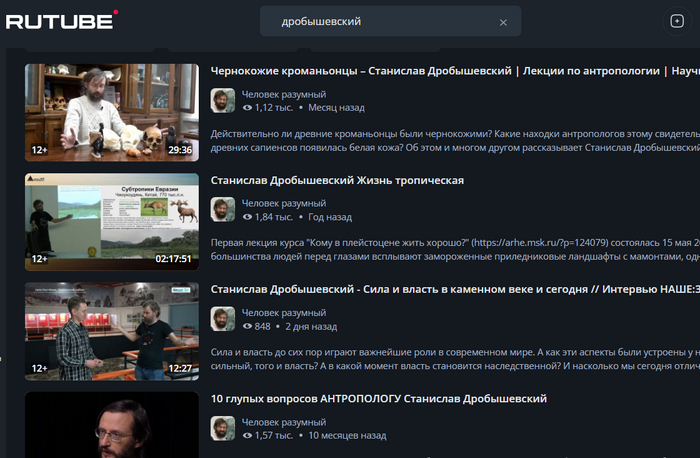This screenshot has width=700, height=458.
Task: Click 12+ age label on Чернокожие кроманьонцы thumbnail
Action: click(39, 150)
